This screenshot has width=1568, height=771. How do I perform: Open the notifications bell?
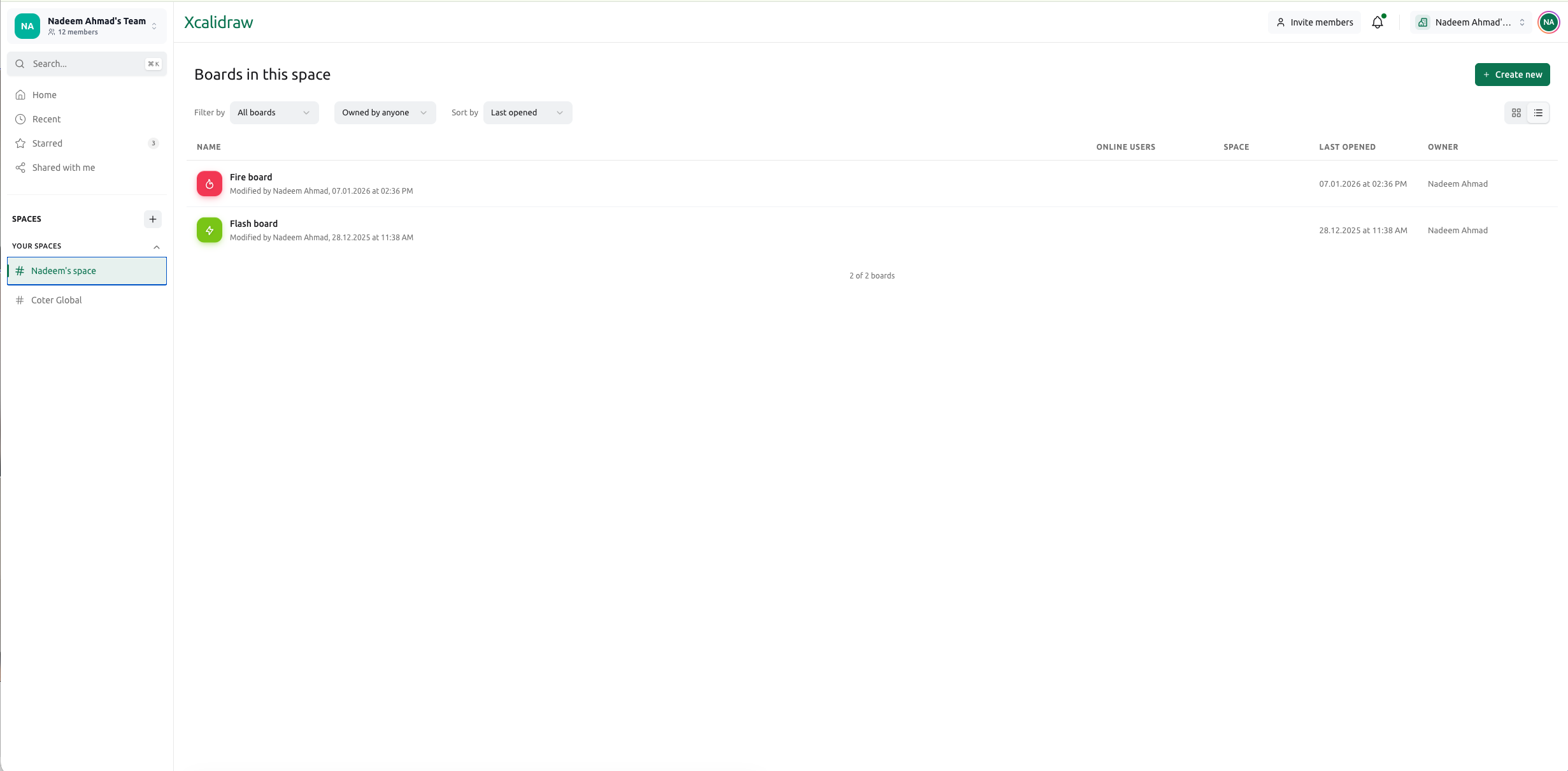pyautogui.click(x=1377, y=22)
